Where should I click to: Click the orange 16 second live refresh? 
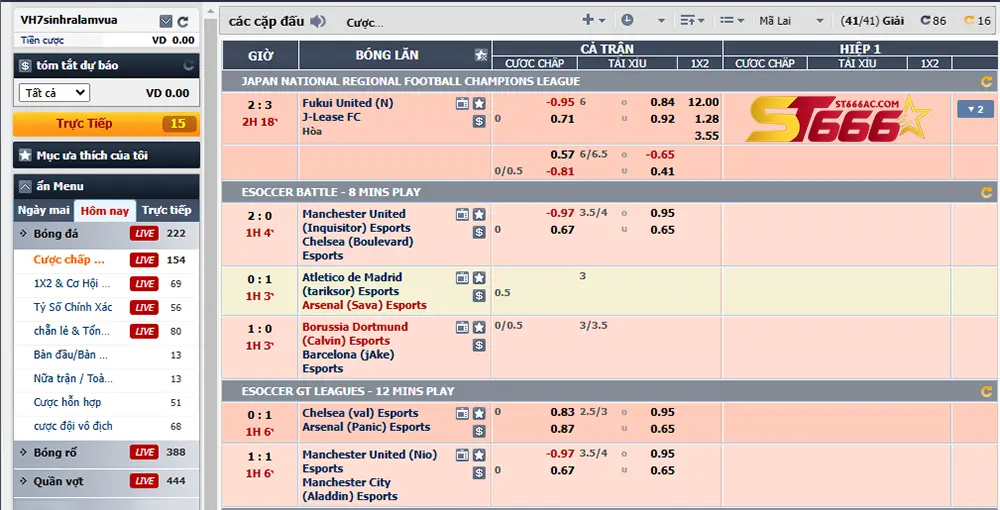click(x=978, y=20)
